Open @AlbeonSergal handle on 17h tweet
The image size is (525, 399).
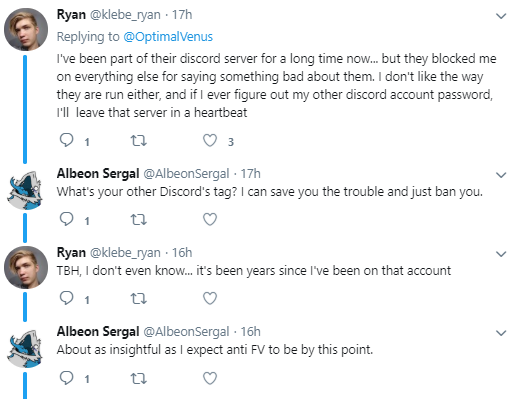pyautogui.click(x=186, y=174)
